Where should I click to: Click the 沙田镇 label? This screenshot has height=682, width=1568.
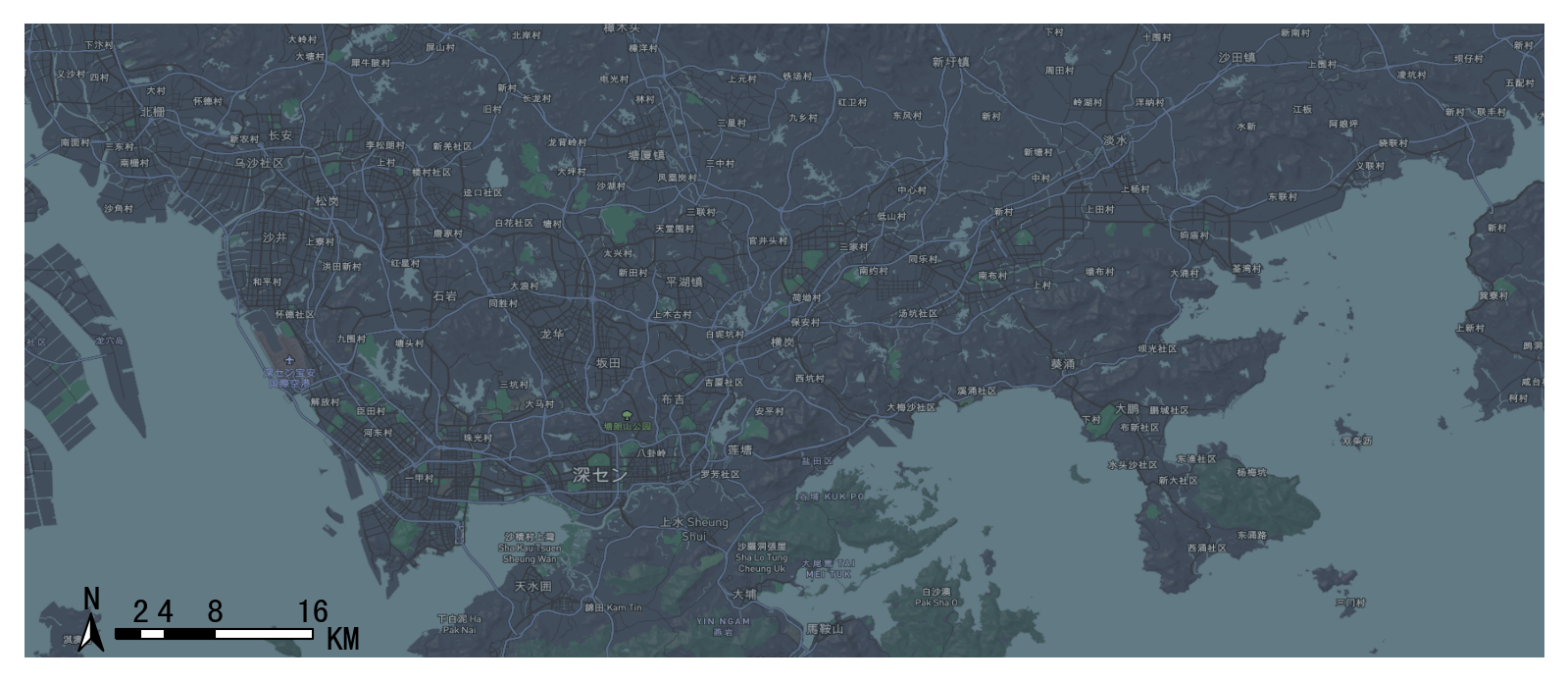tap(1237, 58)
